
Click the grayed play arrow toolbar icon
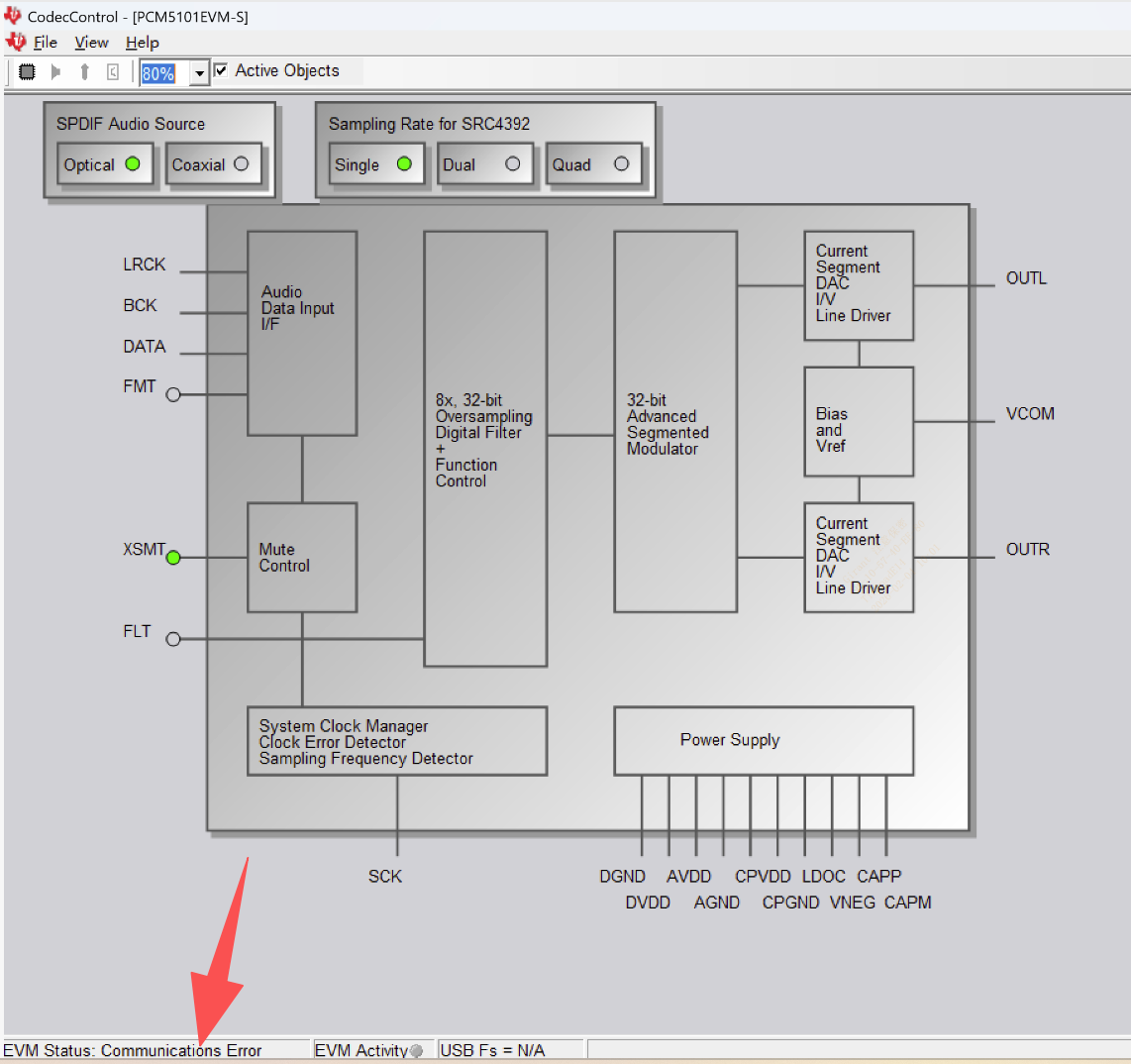(x=55, y=72)
